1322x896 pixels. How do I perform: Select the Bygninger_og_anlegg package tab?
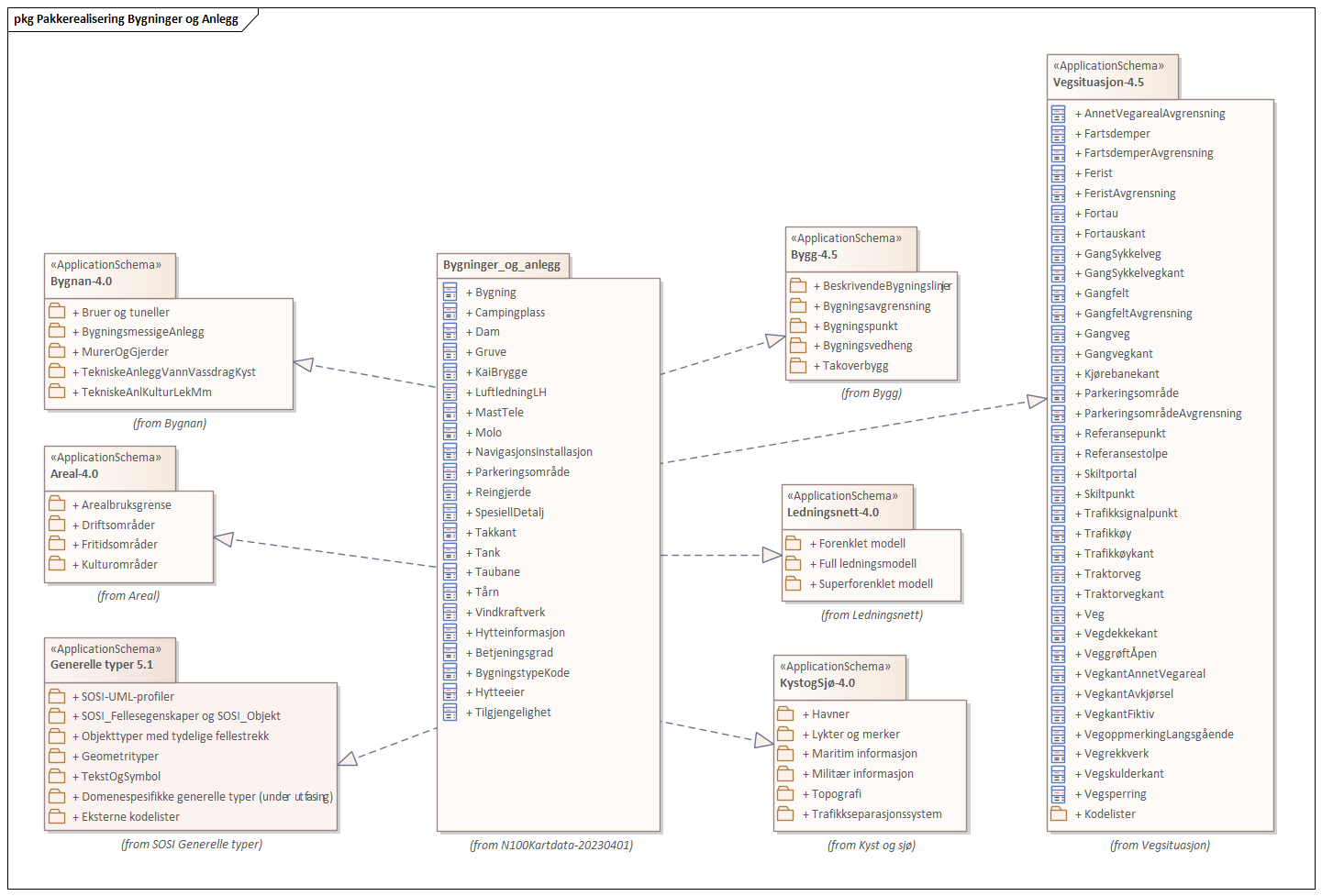[504, 265]
